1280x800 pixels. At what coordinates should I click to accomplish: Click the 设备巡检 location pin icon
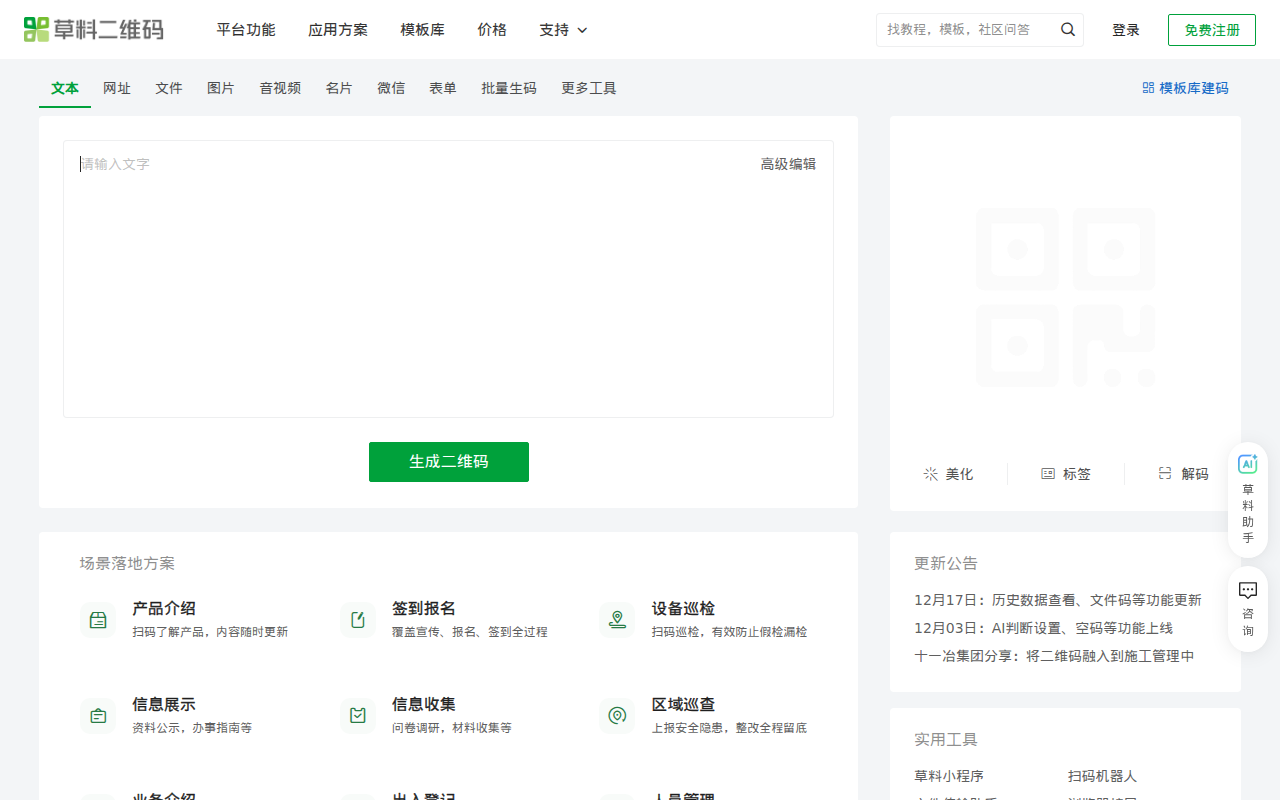[617, 619]
